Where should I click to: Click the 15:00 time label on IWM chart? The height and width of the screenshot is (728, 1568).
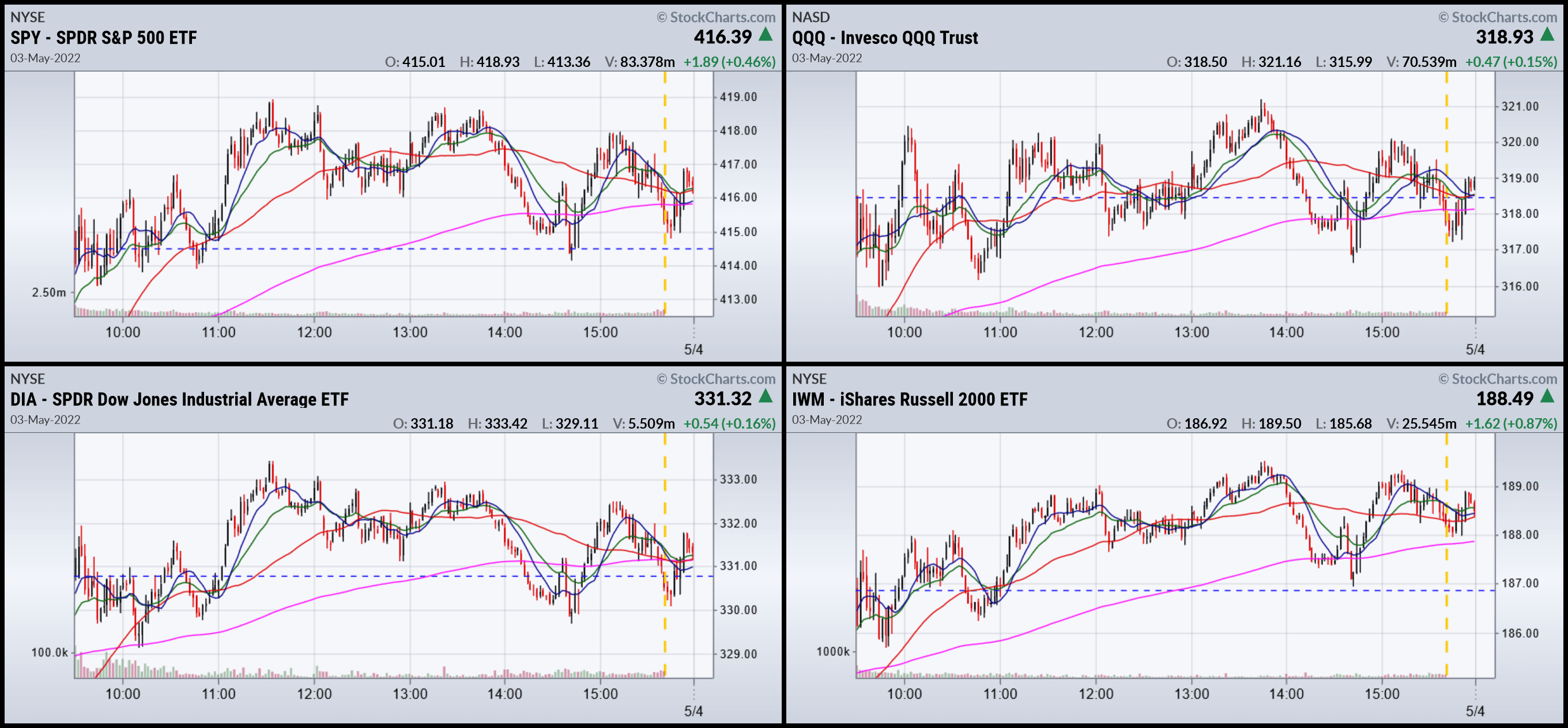1382,693
